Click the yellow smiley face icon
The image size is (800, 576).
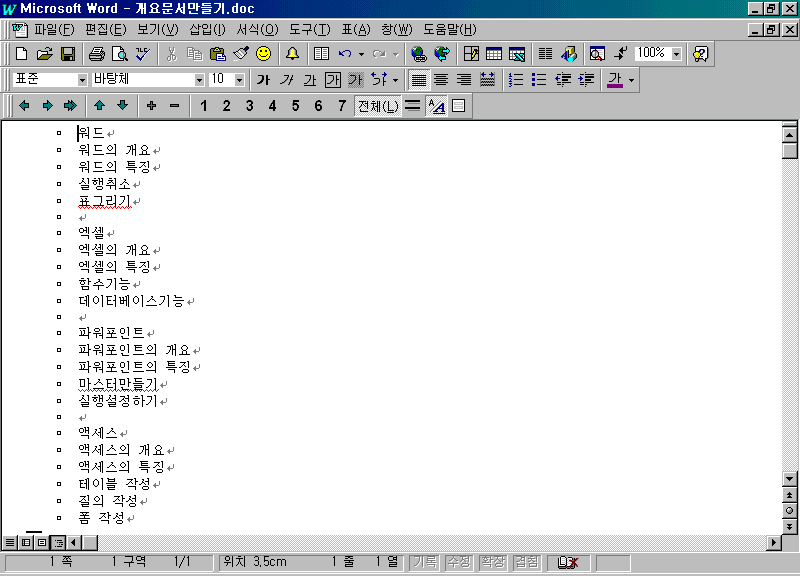click(x=263, y=54)
